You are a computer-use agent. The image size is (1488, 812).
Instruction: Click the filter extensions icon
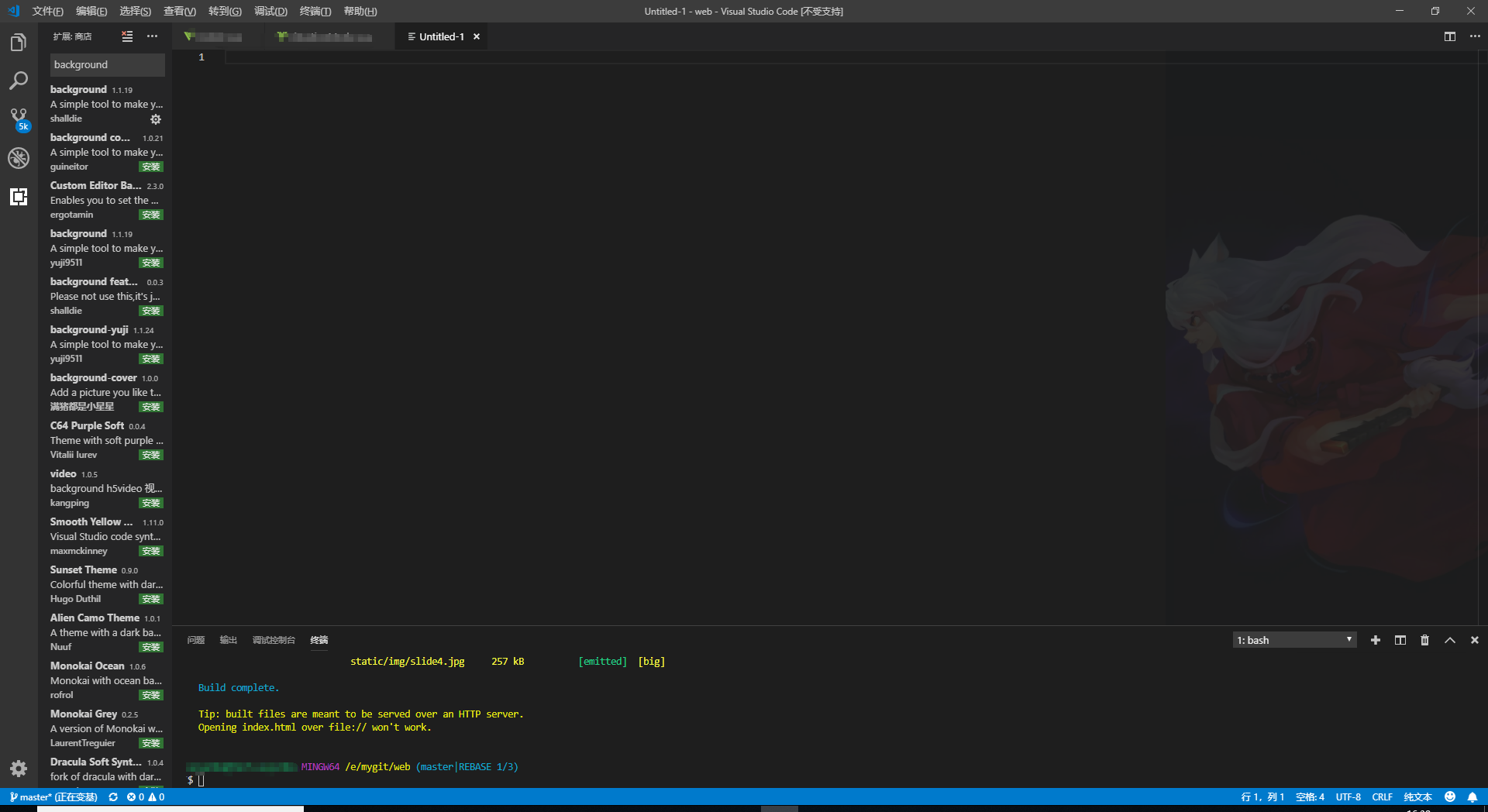(x=127, y=36)
